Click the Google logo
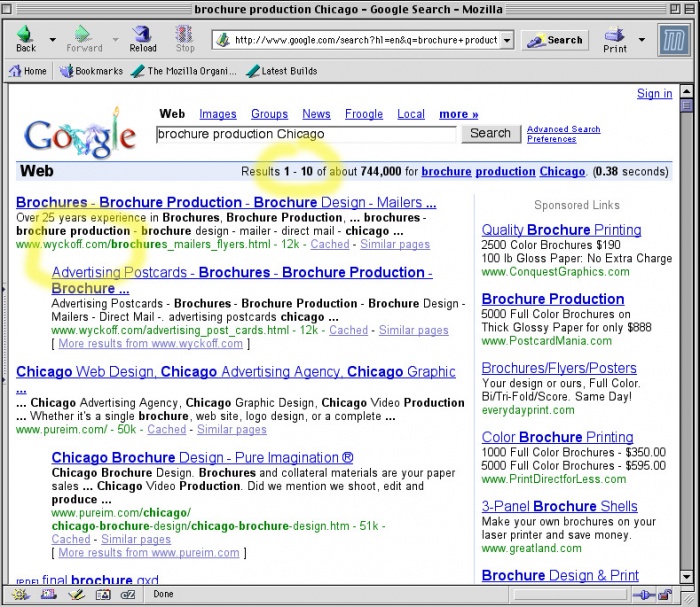 coord(79,133)
